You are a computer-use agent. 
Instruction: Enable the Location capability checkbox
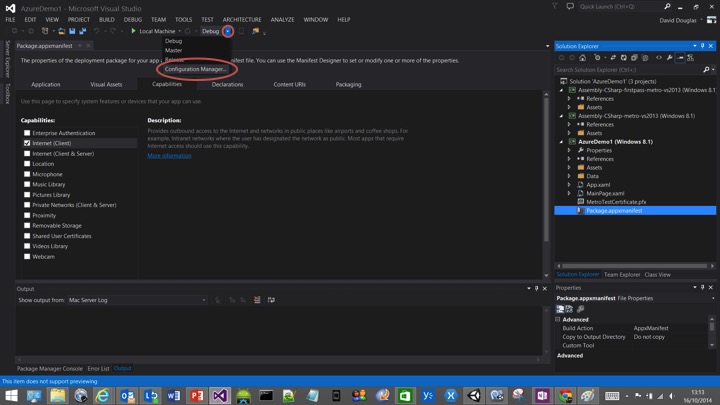(x=27, y=163)
